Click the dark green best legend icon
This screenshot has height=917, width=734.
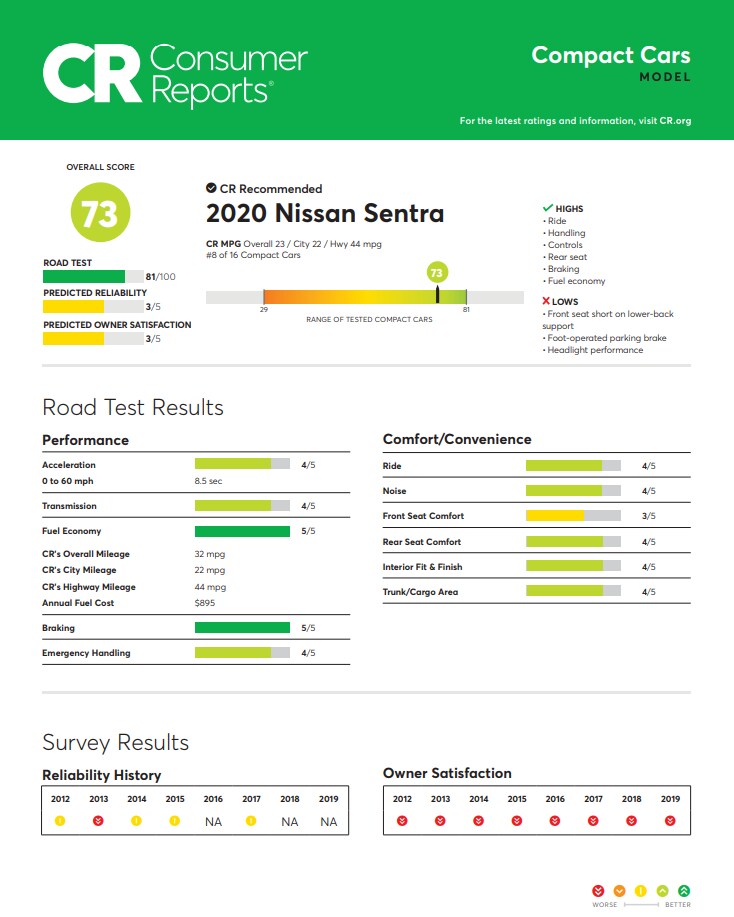click(x=684, y=891)
